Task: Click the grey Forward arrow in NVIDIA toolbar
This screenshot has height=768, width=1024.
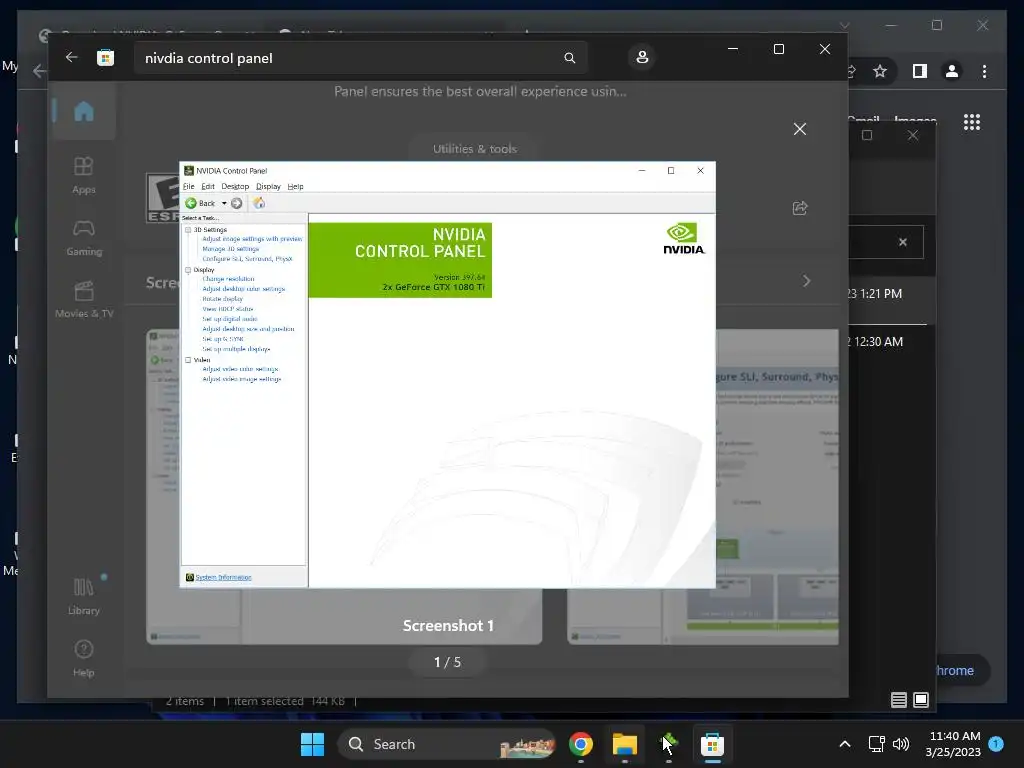Action: [x=236, y=203]
